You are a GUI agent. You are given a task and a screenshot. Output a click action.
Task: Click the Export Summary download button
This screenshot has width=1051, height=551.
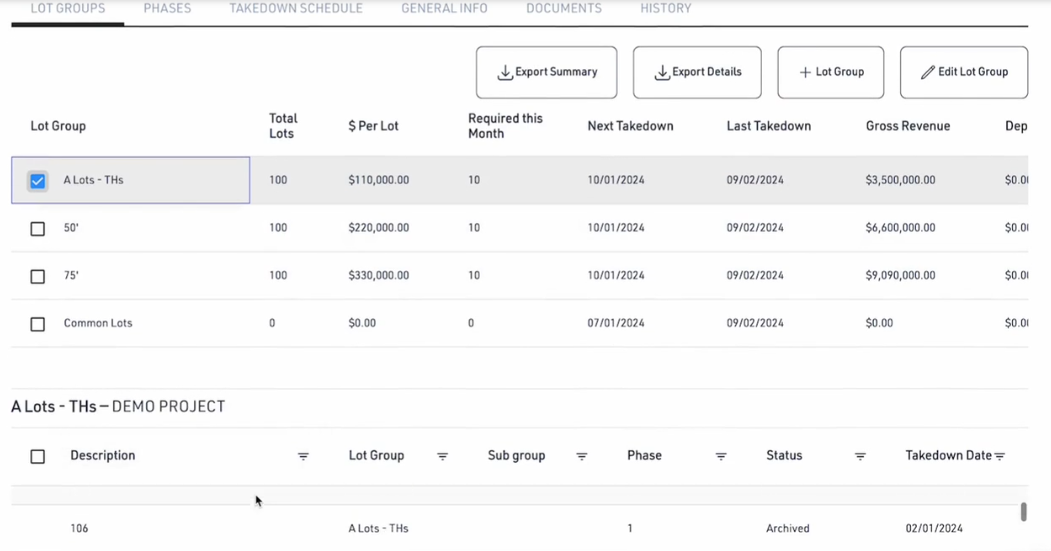[546, 72]
